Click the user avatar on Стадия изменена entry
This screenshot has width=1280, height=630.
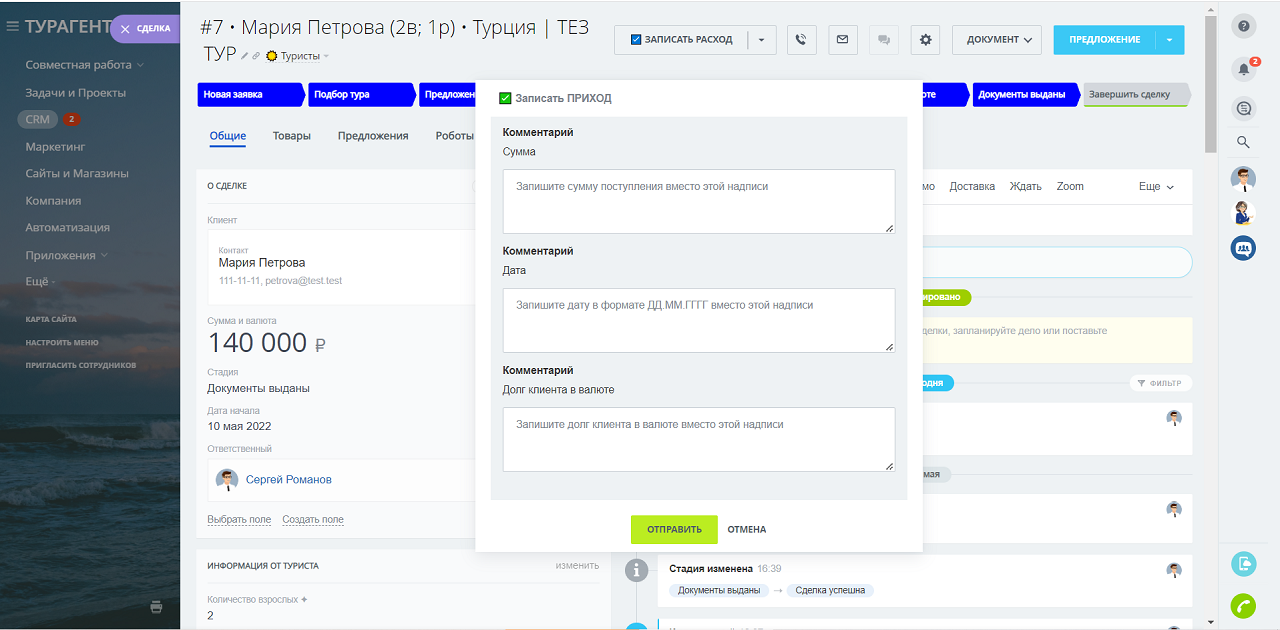coord(1174,570)
